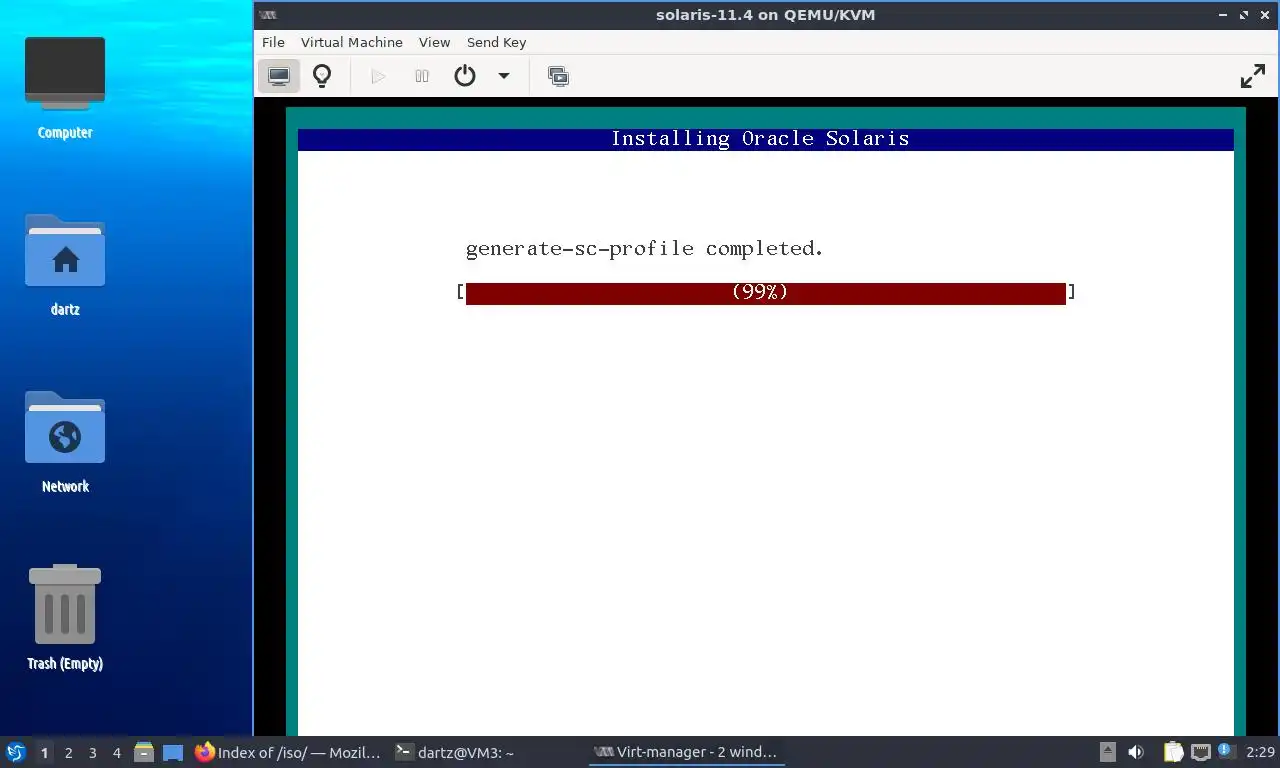Image resolution: width=1280 pixels, height=768 pixels.
Task: Click Virt-manager taskbar entry
Action: coord(686,752)
